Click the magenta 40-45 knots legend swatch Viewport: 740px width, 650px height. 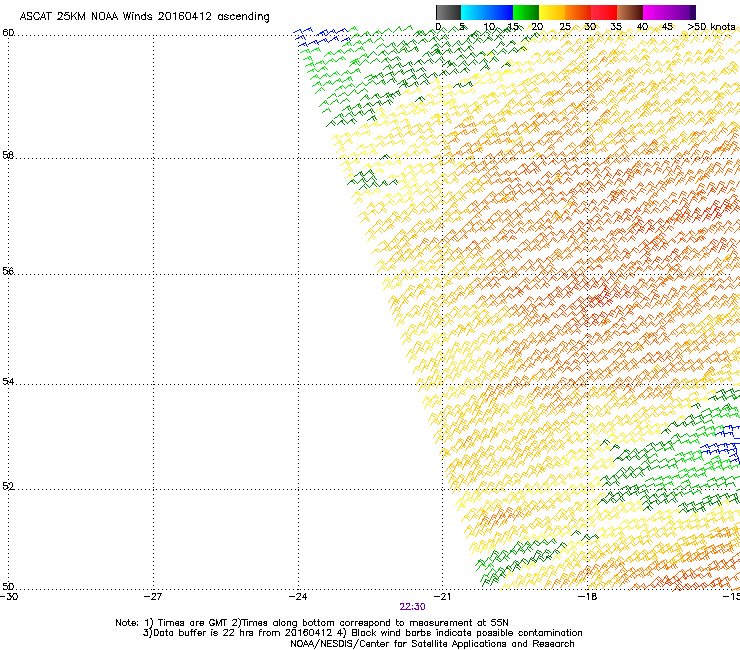pyautogui.click(x=656, y=12)
